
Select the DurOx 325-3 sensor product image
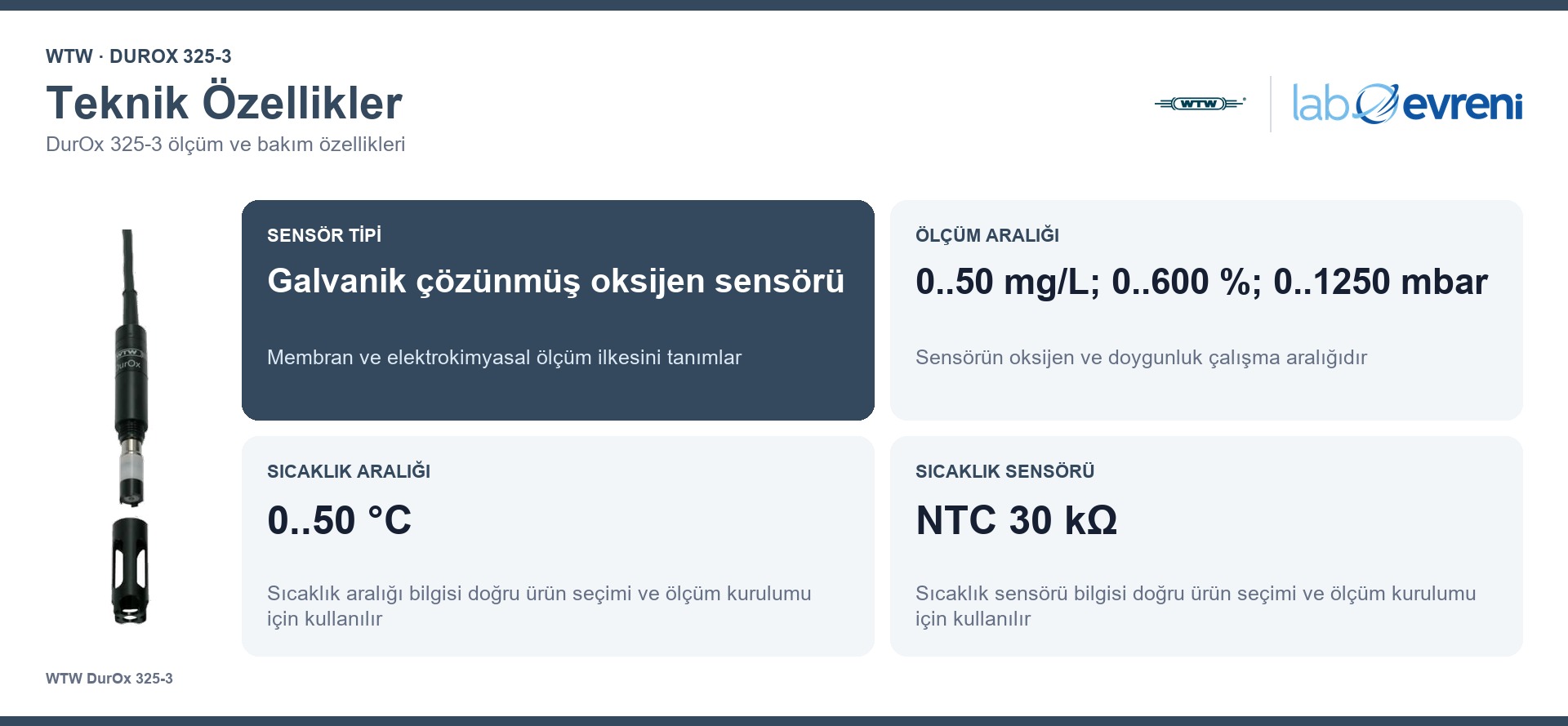(x=130, y=427)
